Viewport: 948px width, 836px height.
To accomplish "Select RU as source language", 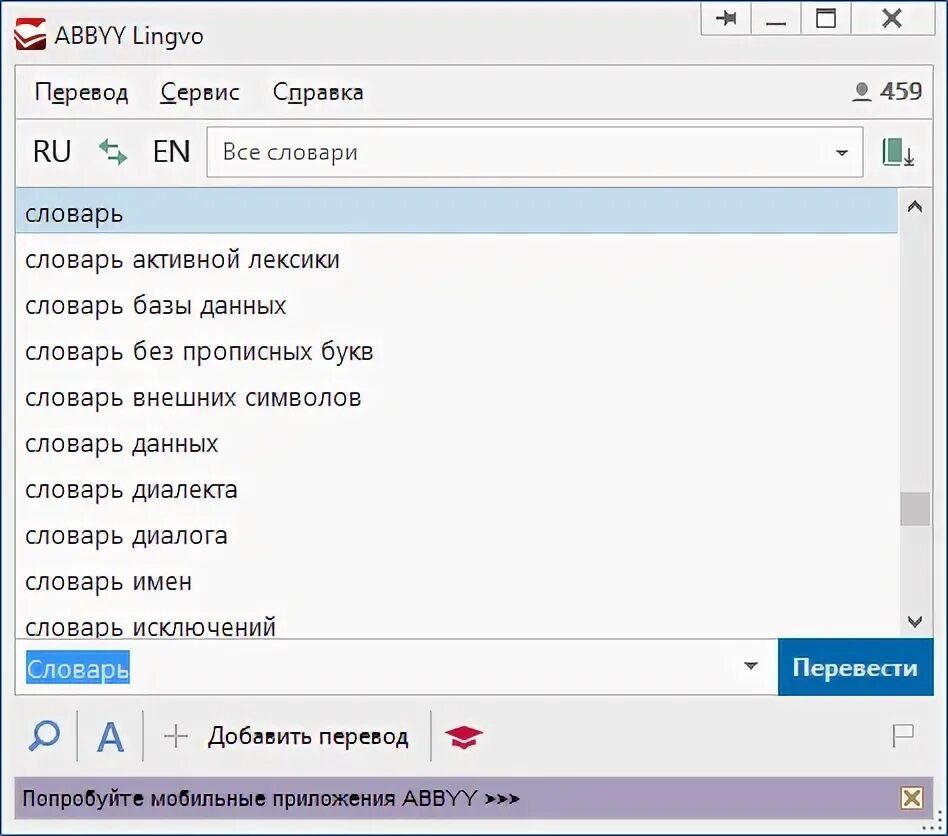I will click(52, 151).
